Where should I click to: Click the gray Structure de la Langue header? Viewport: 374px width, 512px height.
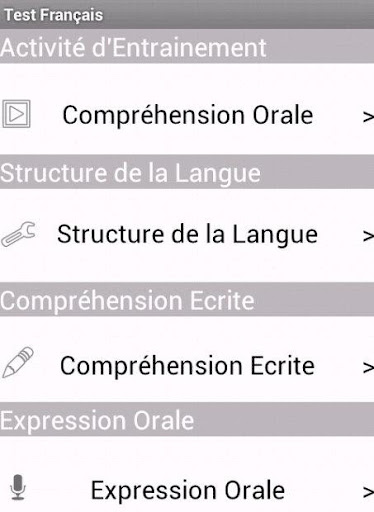(130, 173)
